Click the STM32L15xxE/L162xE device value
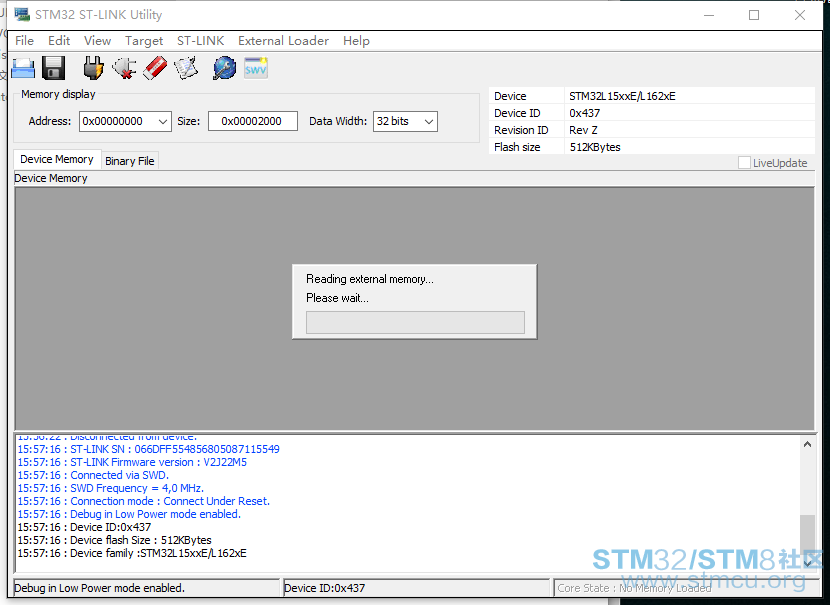 tap(622, 96)
